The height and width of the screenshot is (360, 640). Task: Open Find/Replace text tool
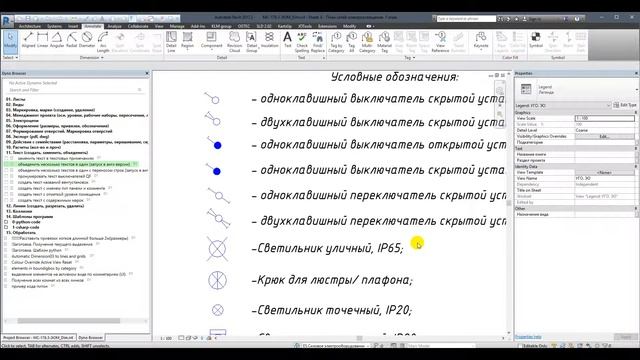click(x=318, y=42)
